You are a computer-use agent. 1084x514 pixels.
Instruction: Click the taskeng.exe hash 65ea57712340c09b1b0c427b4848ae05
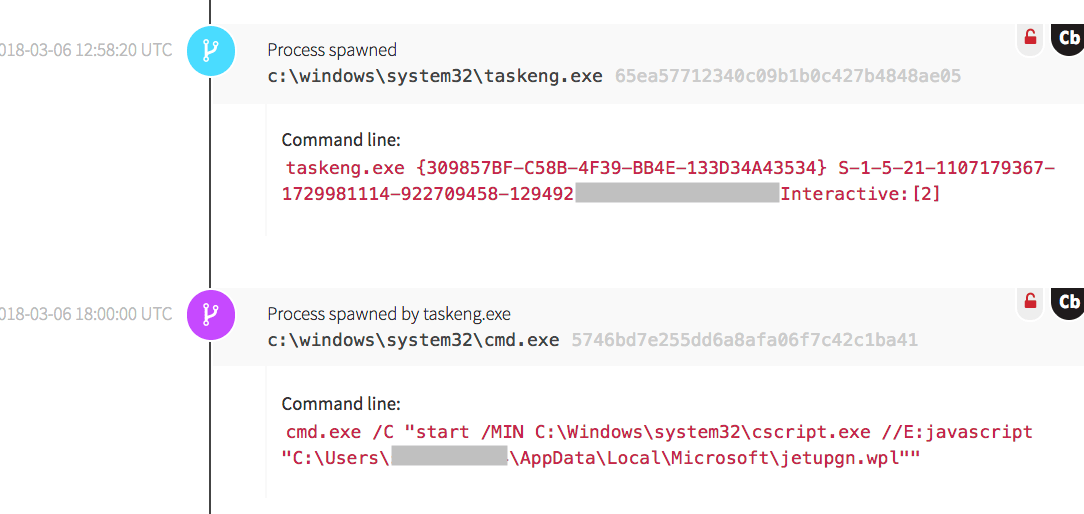coord(788,76)
